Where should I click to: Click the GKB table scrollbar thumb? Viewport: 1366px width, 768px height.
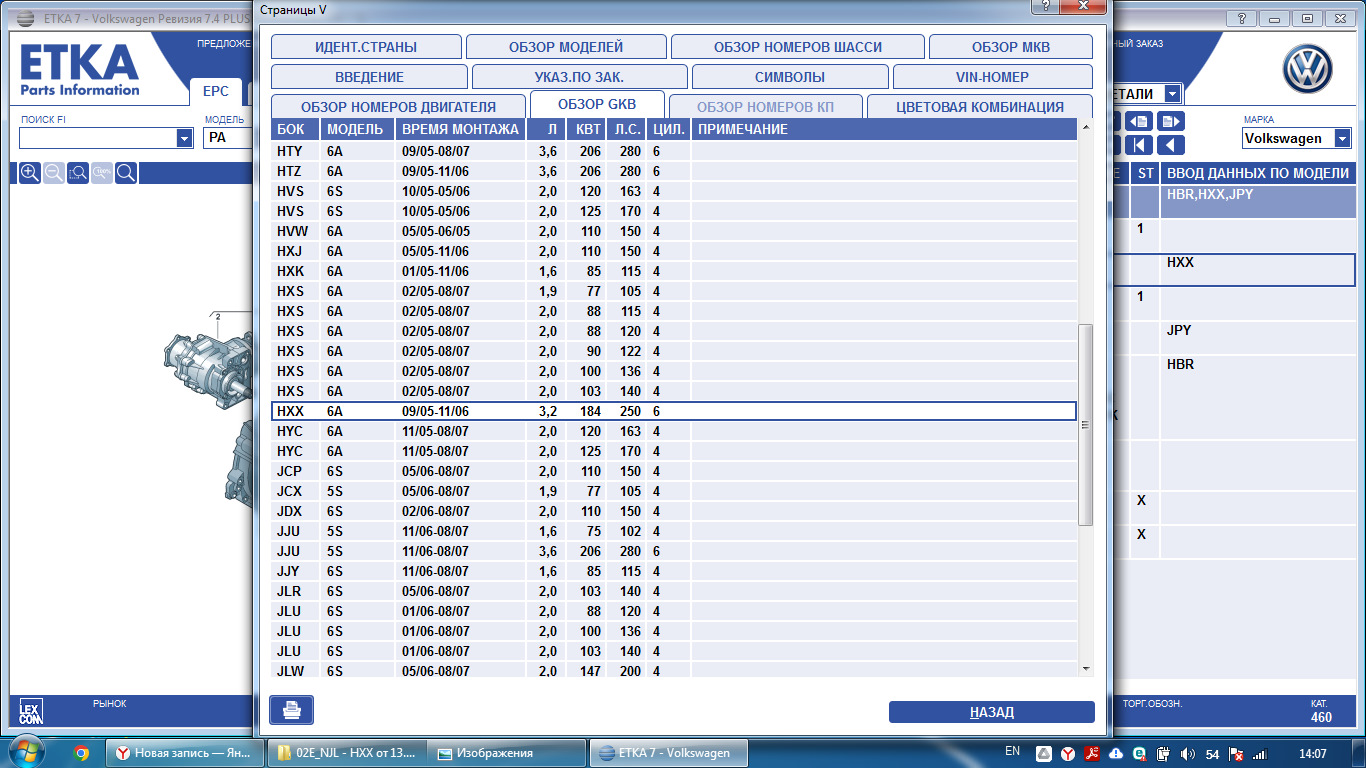click(1086, 424)
